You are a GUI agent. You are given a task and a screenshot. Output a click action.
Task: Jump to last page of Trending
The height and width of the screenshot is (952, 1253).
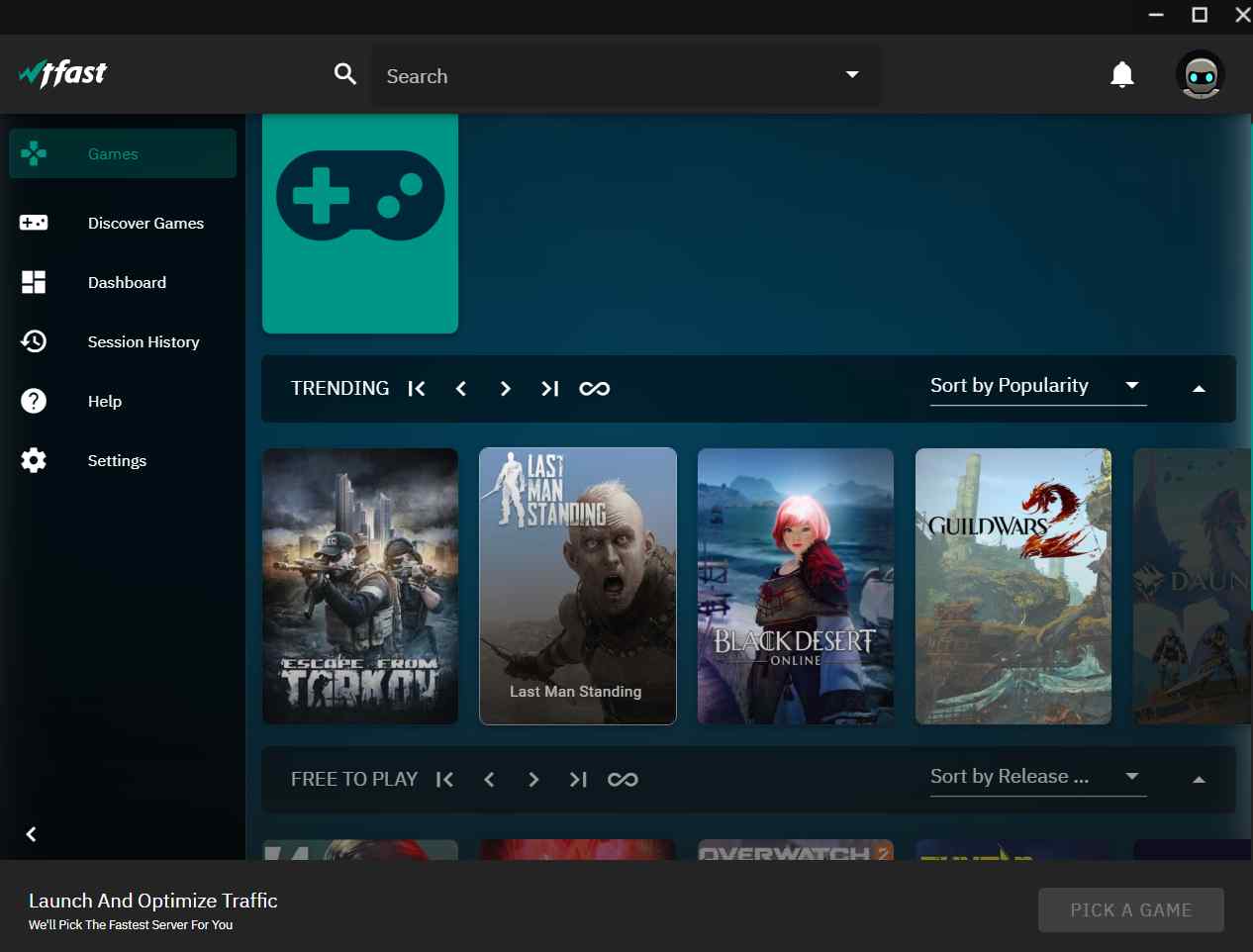click(x=550, y=389)
